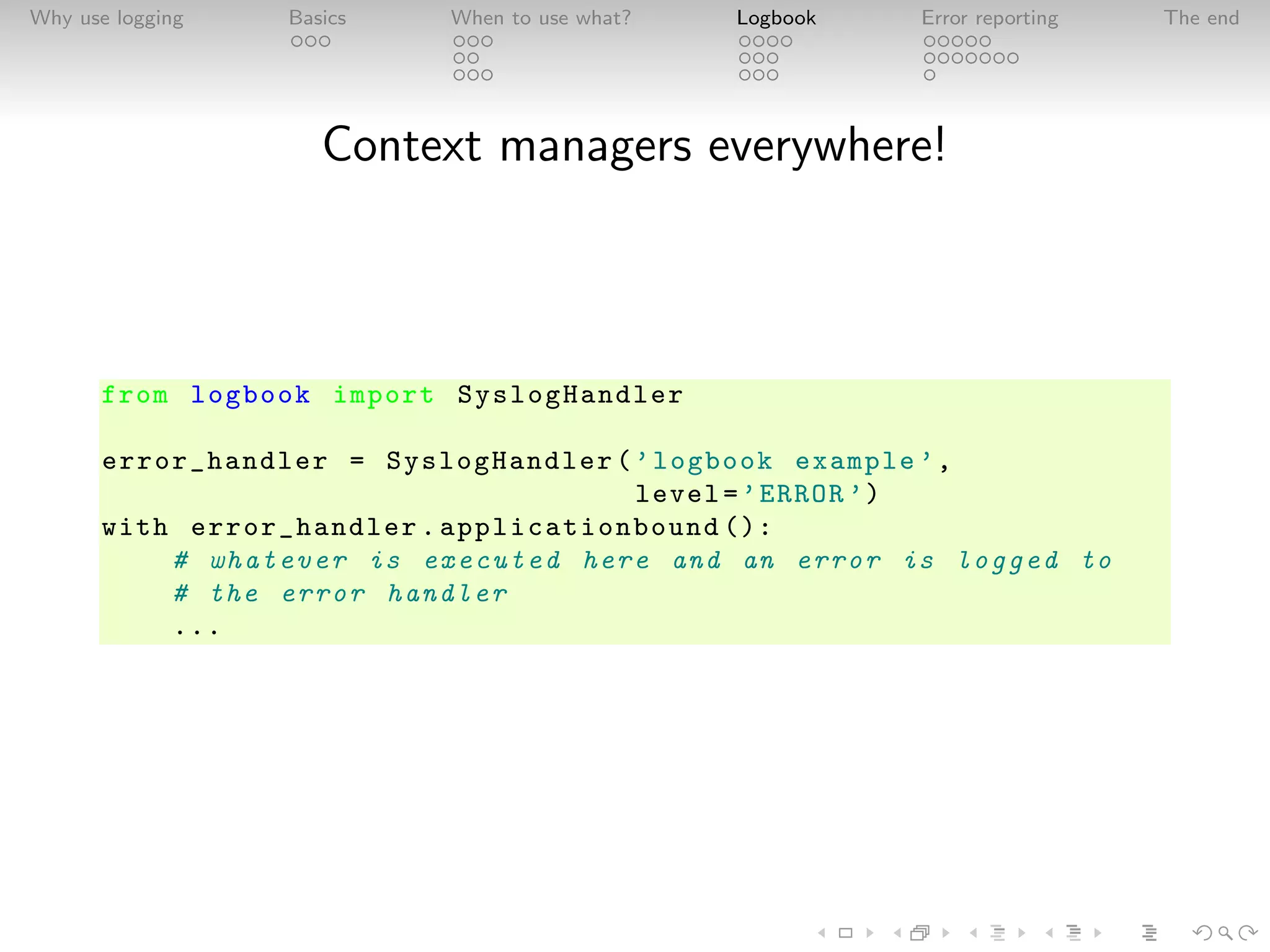Click the section navigation icon

pyautogui.click(x=1074, y=932)
